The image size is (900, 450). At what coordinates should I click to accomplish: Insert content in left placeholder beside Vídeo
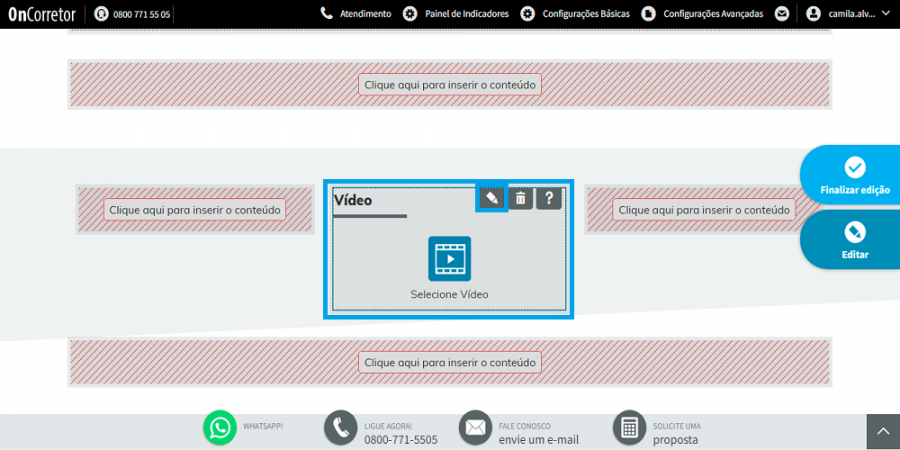coord(195,210)
